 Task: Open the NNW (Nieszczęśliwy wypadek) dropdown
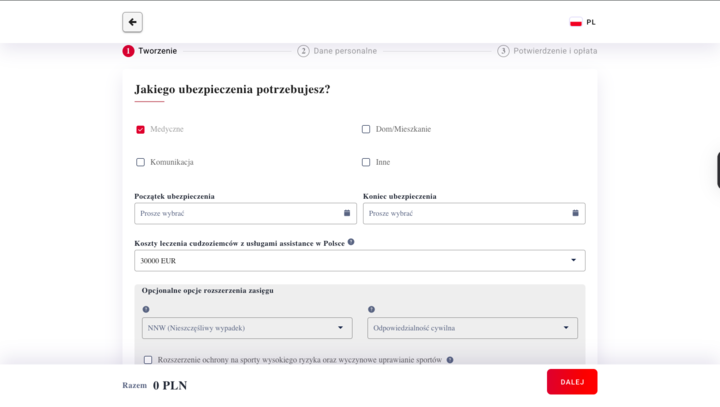247,328
